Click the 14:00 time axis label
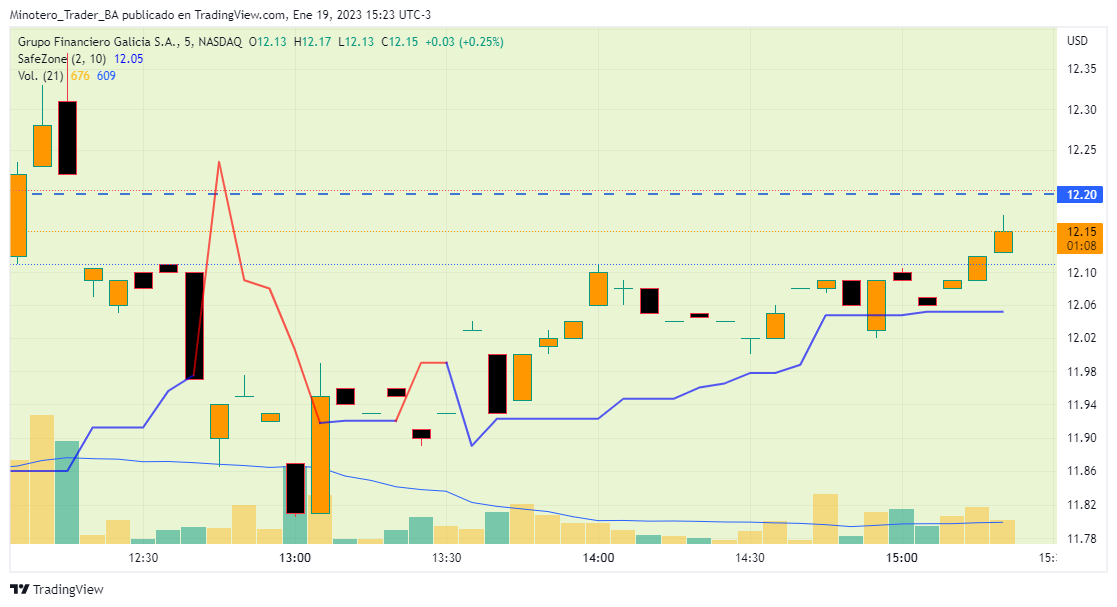 (x=598, y=557)
